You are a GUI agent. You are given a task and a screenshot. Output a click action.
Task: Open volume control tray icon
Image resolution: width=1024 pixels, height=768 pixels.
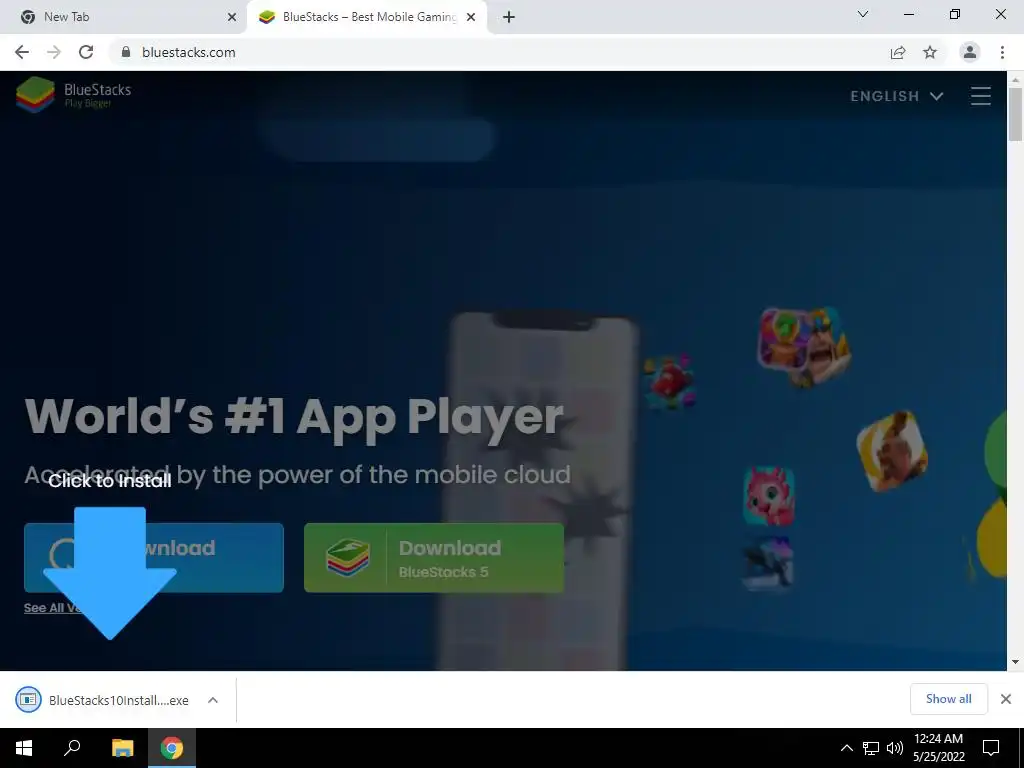(895, 748)
